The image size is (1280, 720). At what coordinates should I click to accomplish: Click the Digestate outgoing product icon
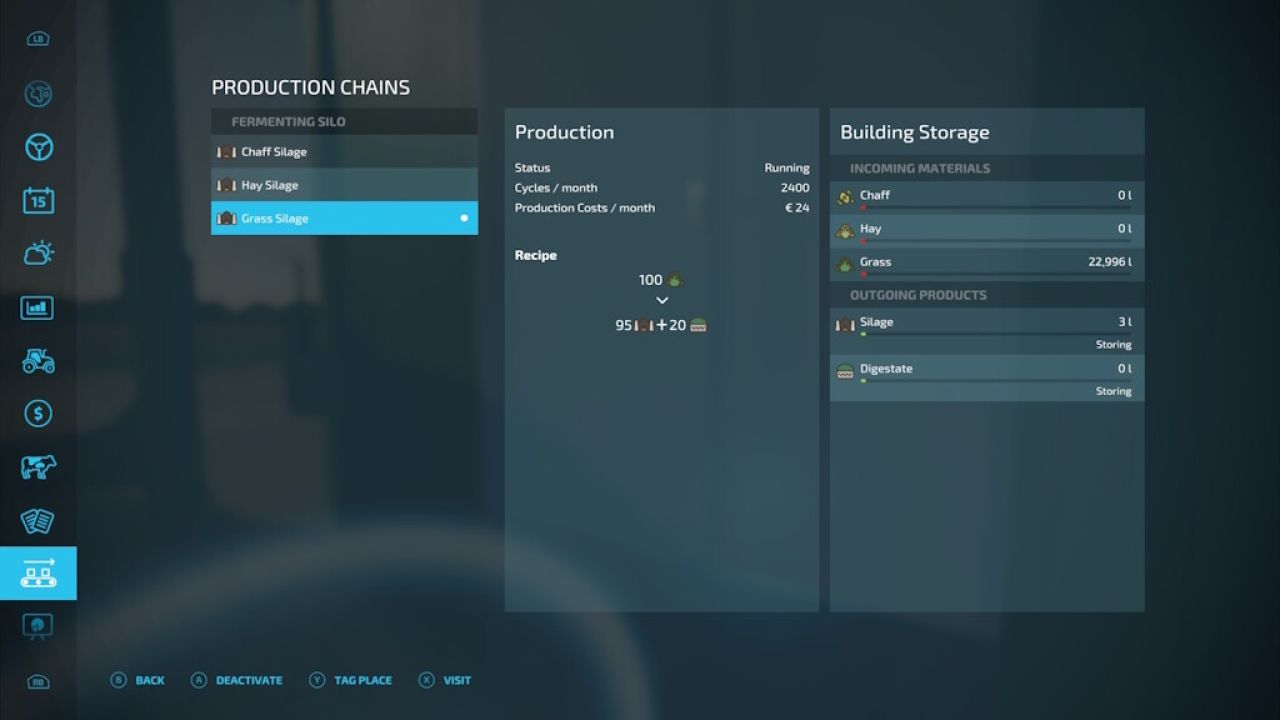tap(845, 371)
